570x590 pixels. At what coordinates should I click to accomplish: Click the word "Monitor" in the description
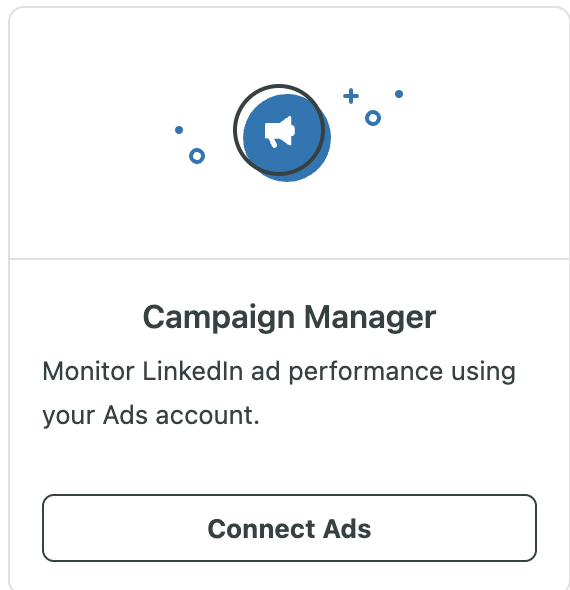(88, 371)
